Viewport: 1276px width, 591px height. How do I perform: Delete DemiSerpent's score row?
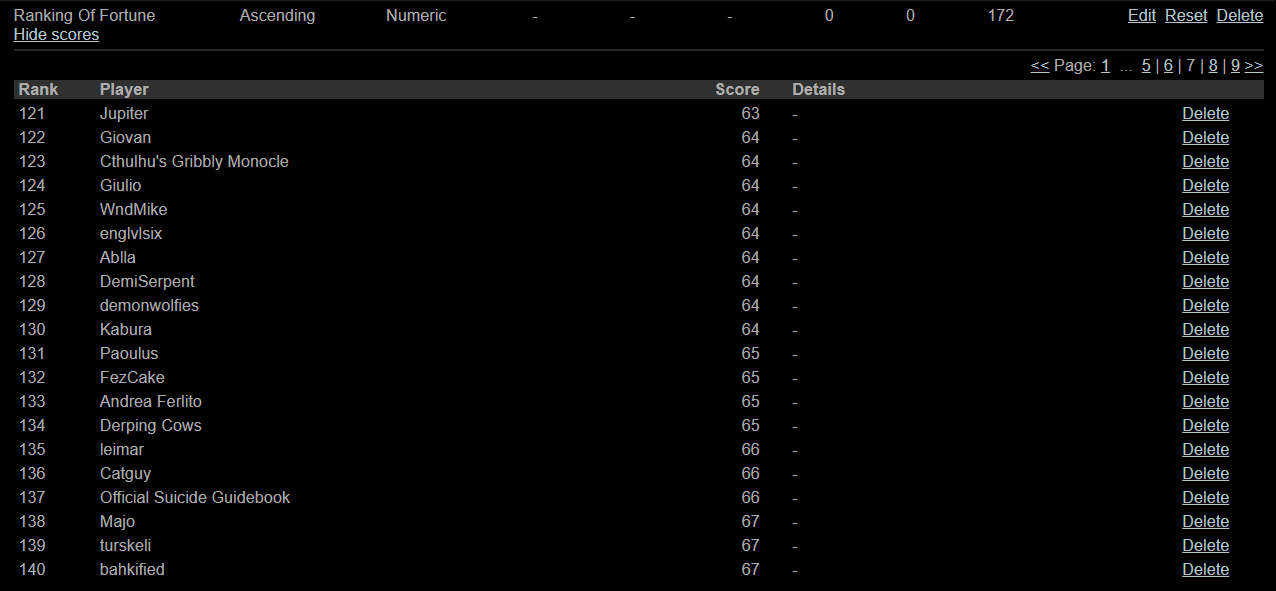click(x=1205, y=282)
